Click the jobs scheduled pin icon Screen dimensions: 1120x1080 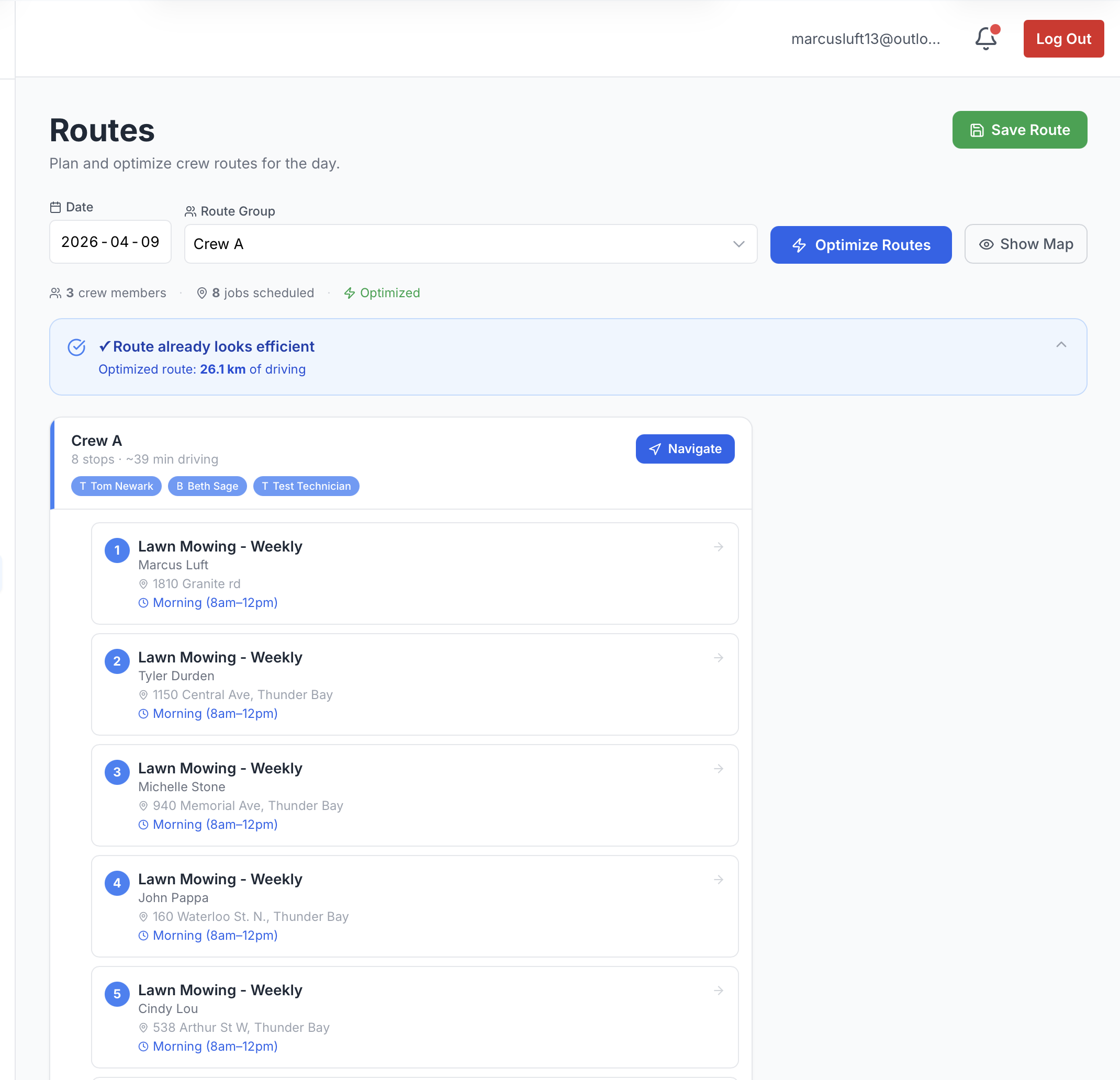point(201,293)
